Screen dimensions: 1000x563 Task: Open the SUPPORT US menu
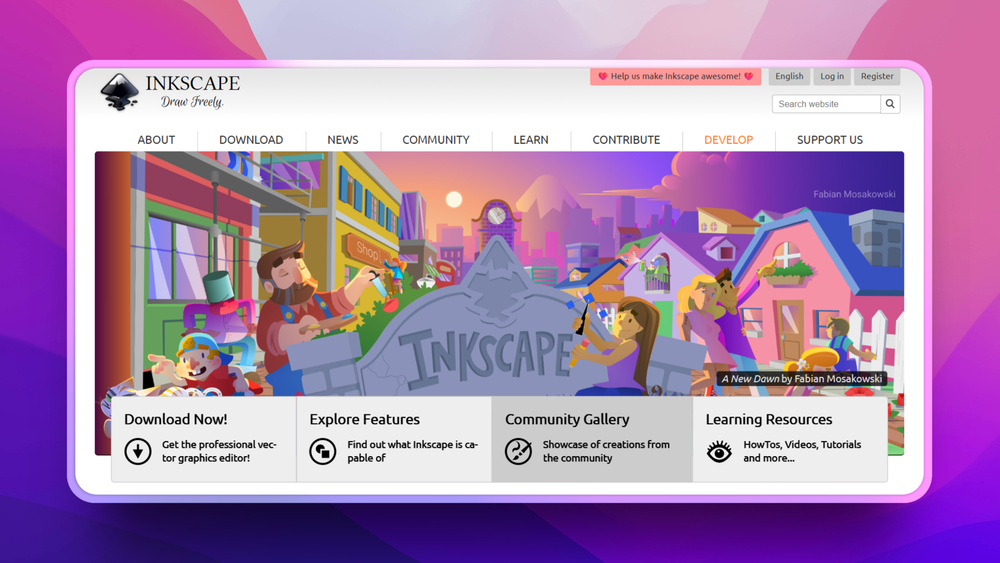coord(830,140)
